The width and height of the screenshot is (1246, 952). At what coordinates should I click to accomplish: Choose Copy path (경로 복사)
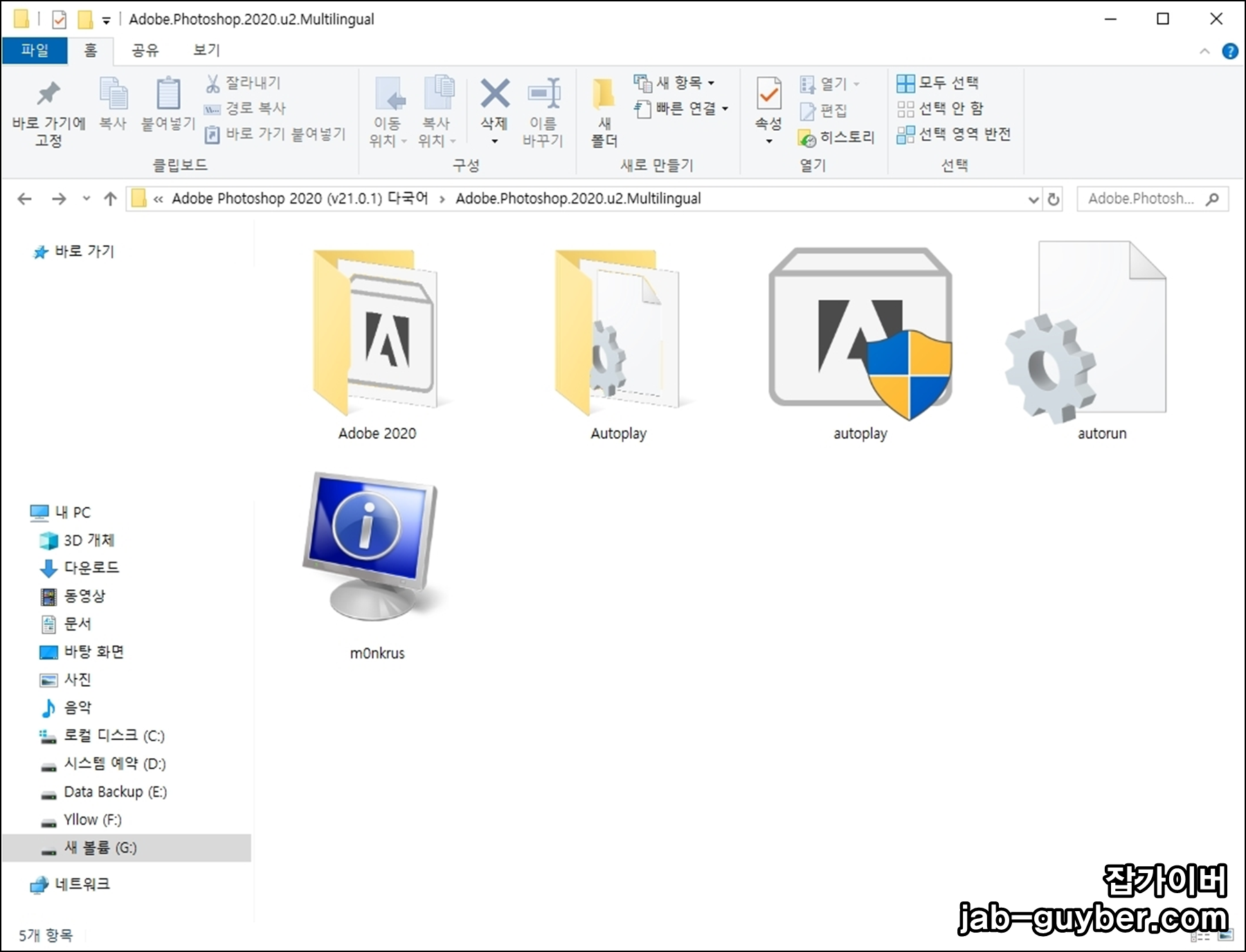pos(245,108)
